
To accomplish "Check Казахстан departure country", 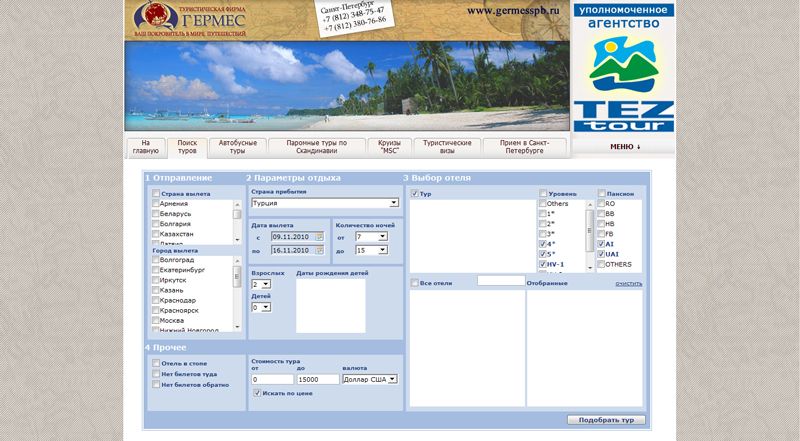I will (156, 234).
